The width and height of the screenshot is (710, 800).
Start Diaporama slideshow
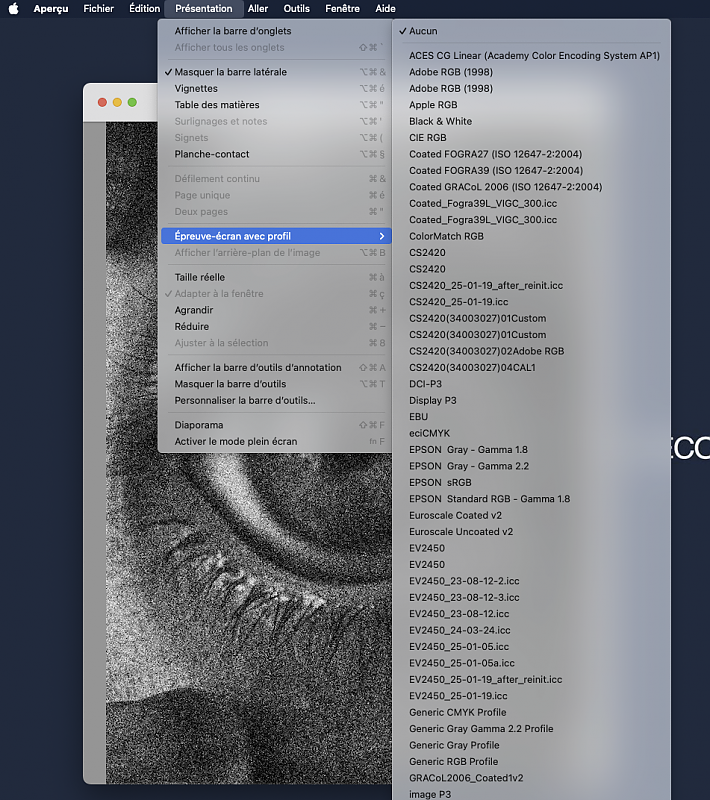click(x=197, y=425)
